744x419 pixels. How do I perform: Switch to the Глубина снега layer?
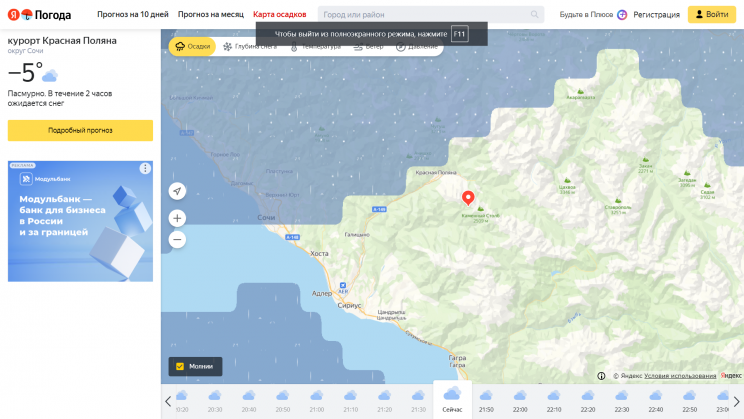click(x=250, y=47)
